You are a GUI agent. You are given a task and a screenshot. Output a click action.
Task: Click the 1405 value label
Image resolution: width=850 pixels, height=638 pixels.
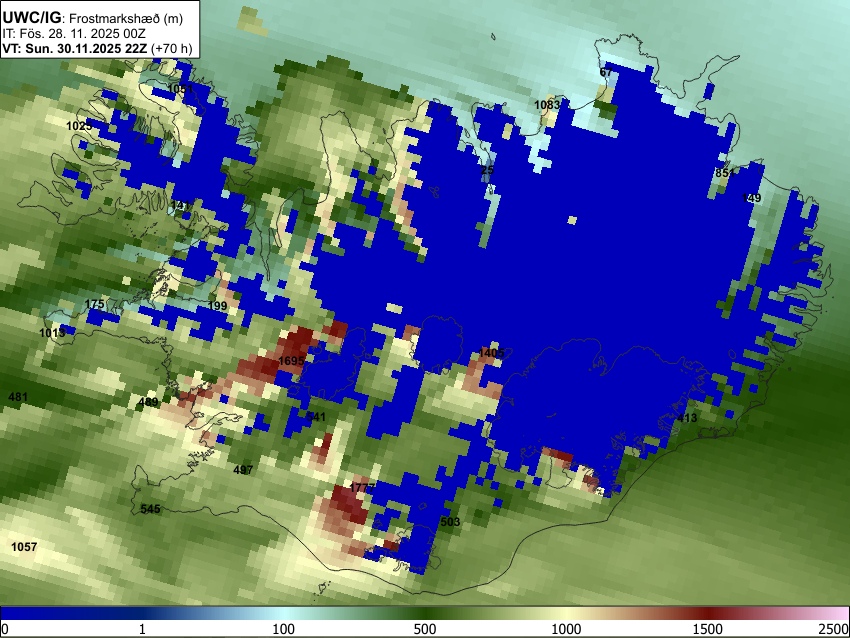[492, 353]
